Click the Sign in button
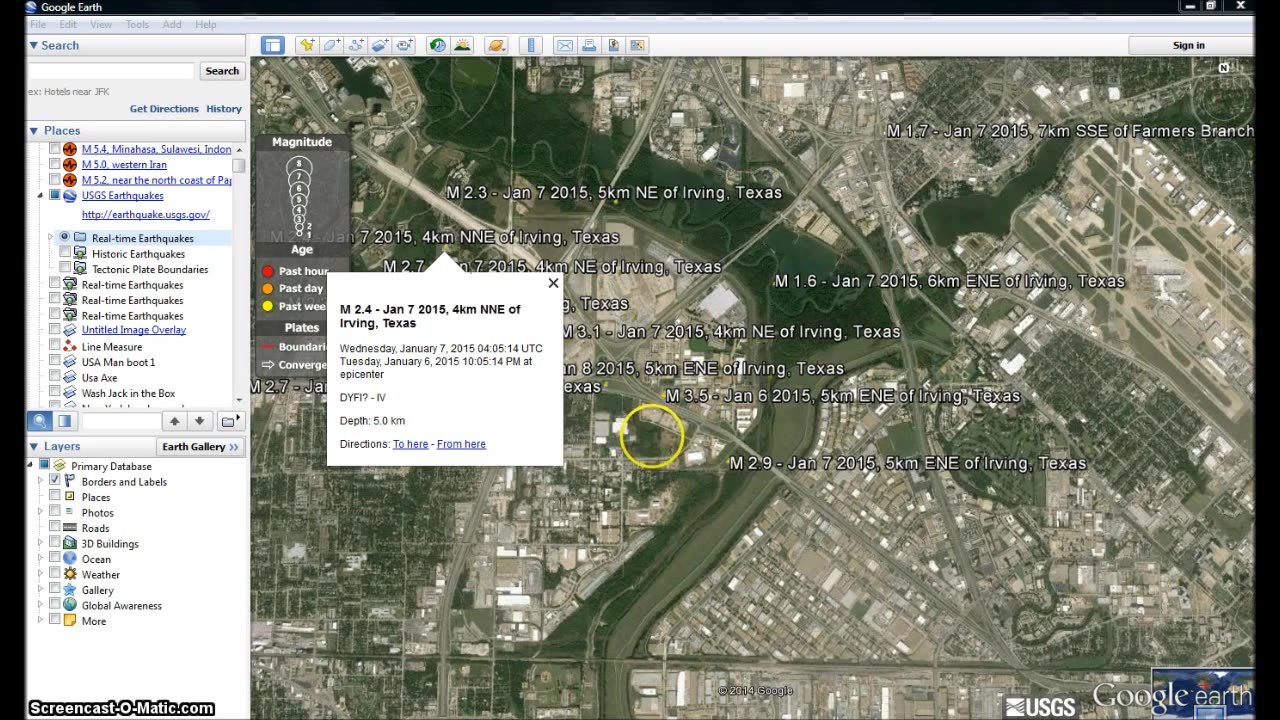Screen dimensions: 1280x720 click(1189, 45)
